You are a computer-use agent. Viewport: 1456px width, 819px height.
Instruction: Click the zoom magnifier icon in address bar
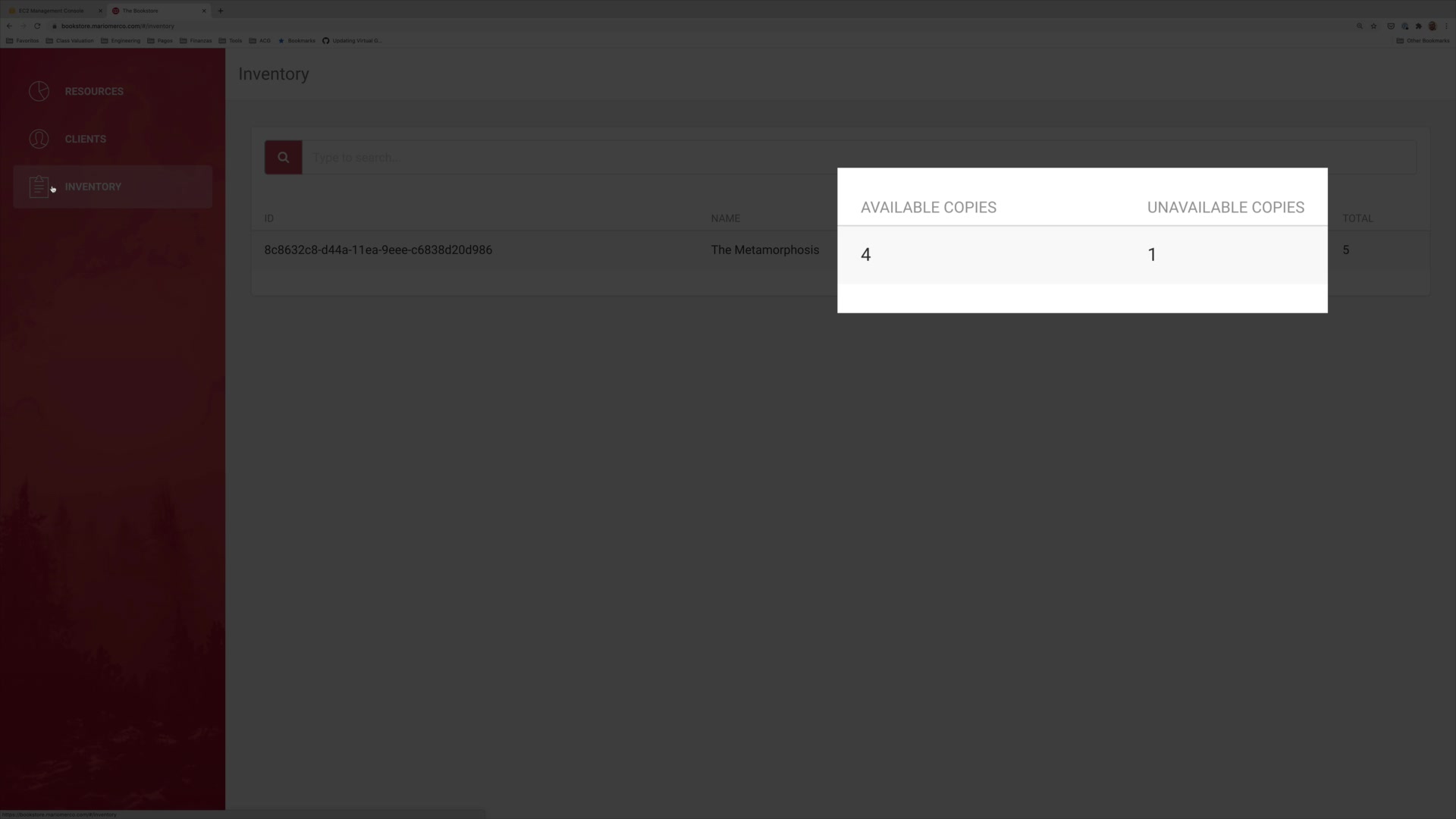pyautogui.click(x=1359, y=26)
